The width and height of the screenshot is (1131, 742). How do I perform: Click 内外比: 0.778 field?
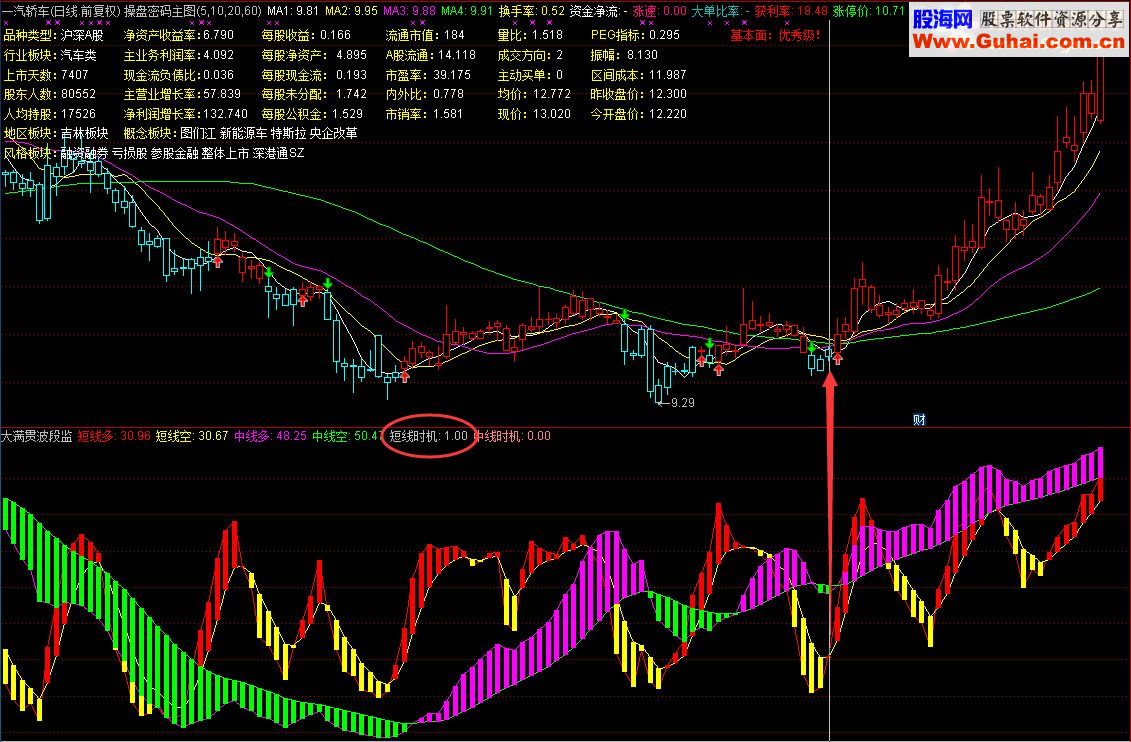pos(424,94)
